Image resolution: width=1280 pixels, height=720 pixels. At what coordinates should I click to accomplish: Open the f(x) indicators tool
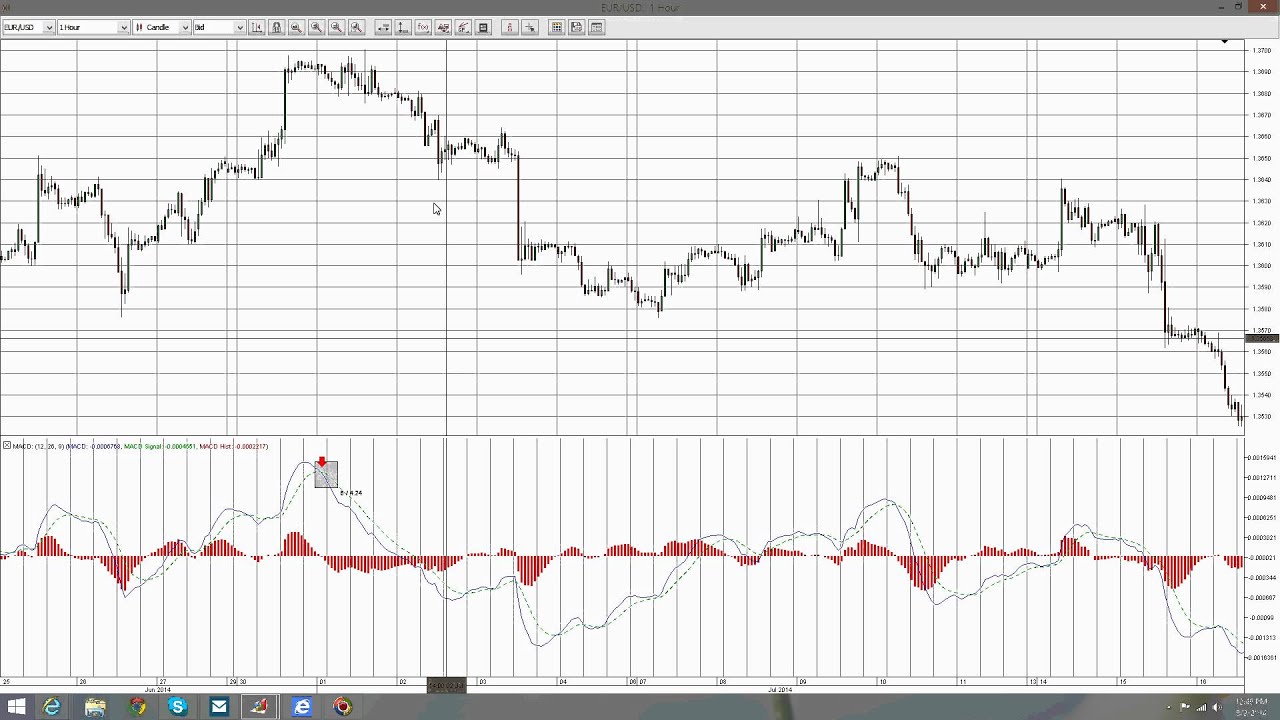[x=423, y=27]
